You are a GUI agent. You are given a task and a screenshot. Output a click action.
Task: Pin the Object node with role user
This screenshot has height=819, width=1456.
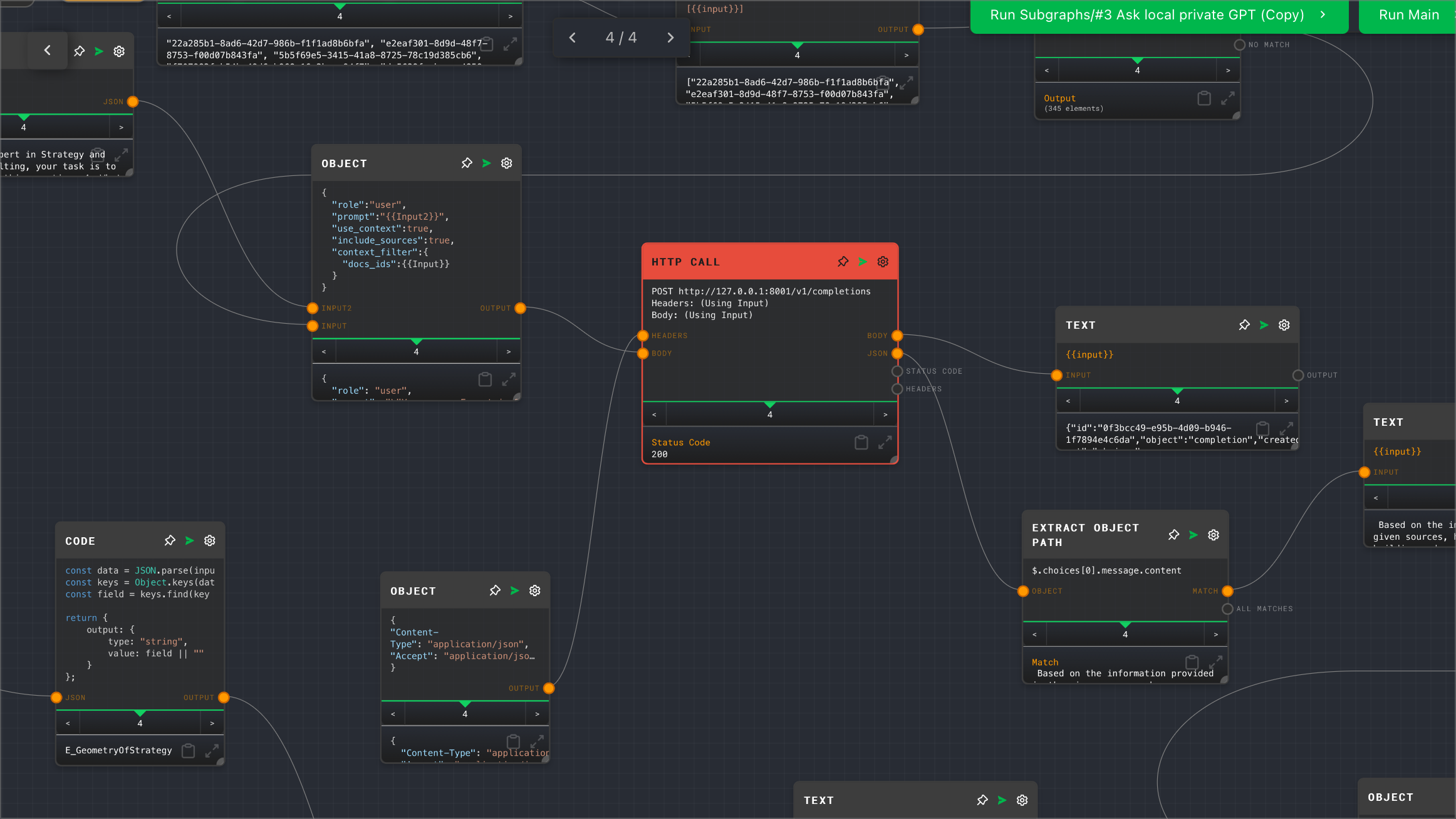pyautogui.click(x=467, y=163)
